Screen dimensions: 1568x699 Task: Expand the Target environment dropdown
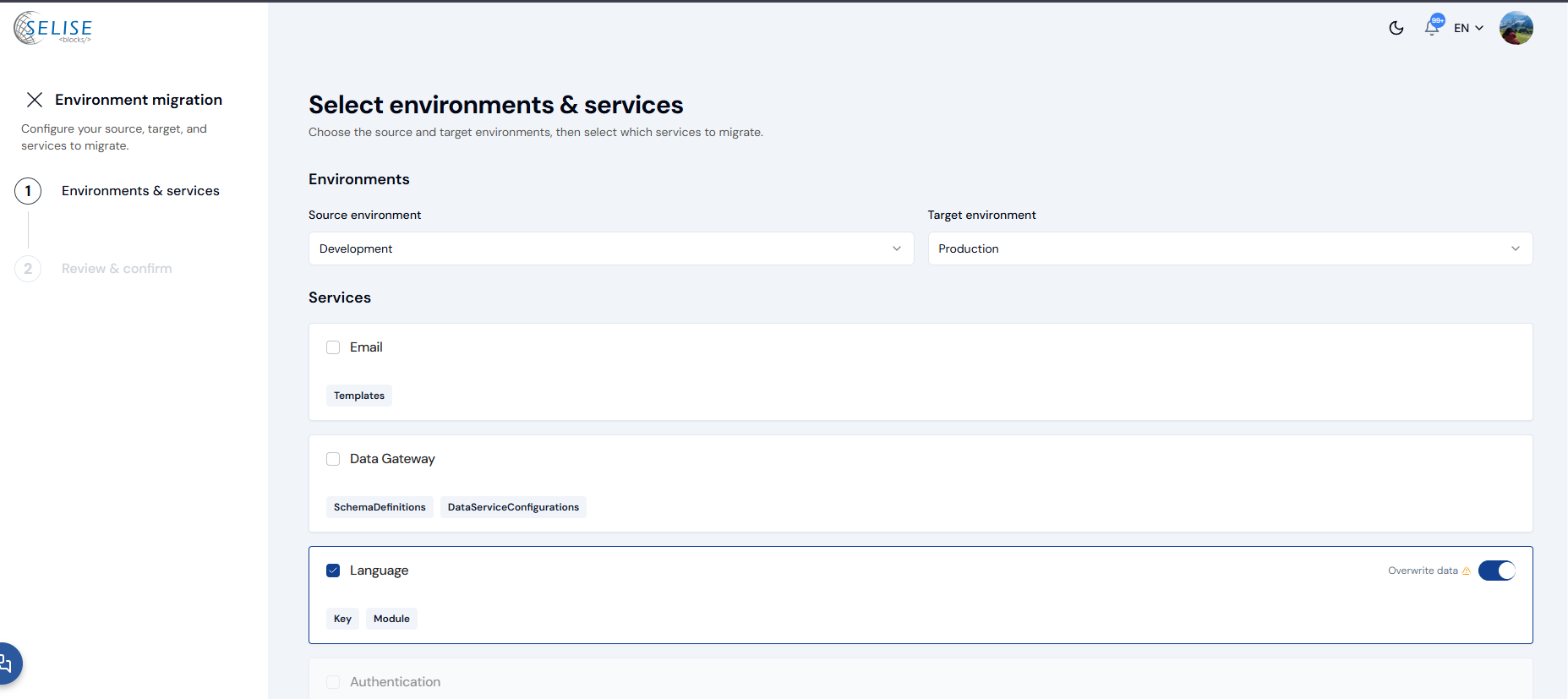[x=1229, y=248]
